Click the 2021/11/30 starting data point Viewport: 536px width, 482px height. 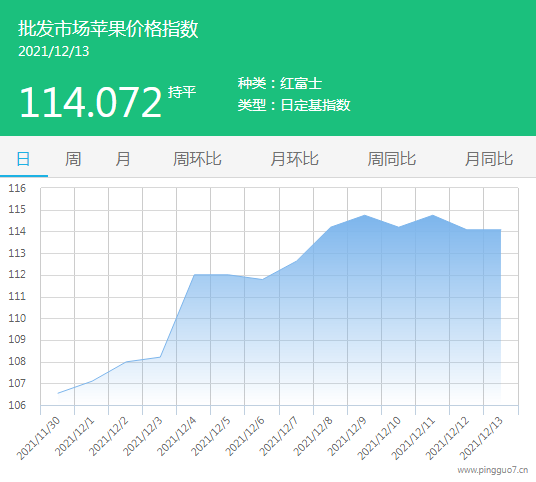[58, 393]
